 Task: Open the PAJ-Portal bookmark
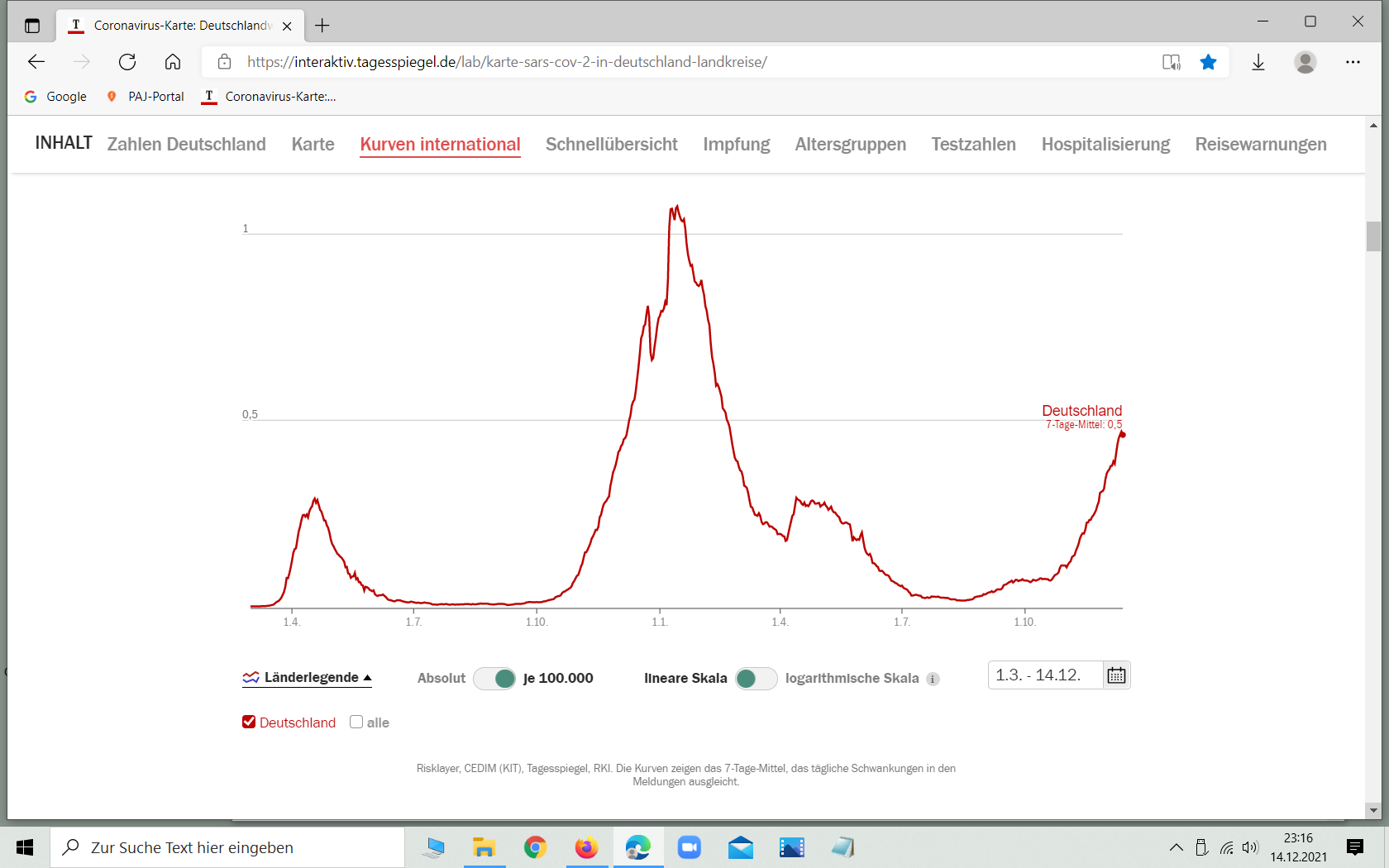coord(146,97)
